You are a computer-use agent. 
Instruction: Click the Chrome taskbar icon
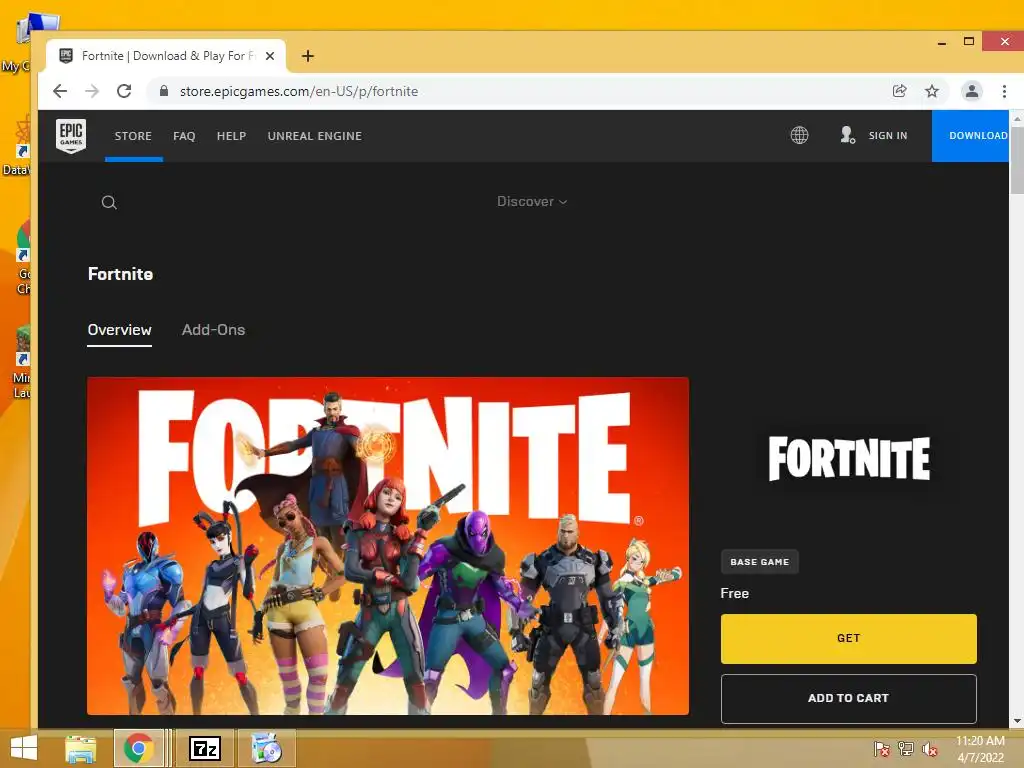click(x=138, y=748)
